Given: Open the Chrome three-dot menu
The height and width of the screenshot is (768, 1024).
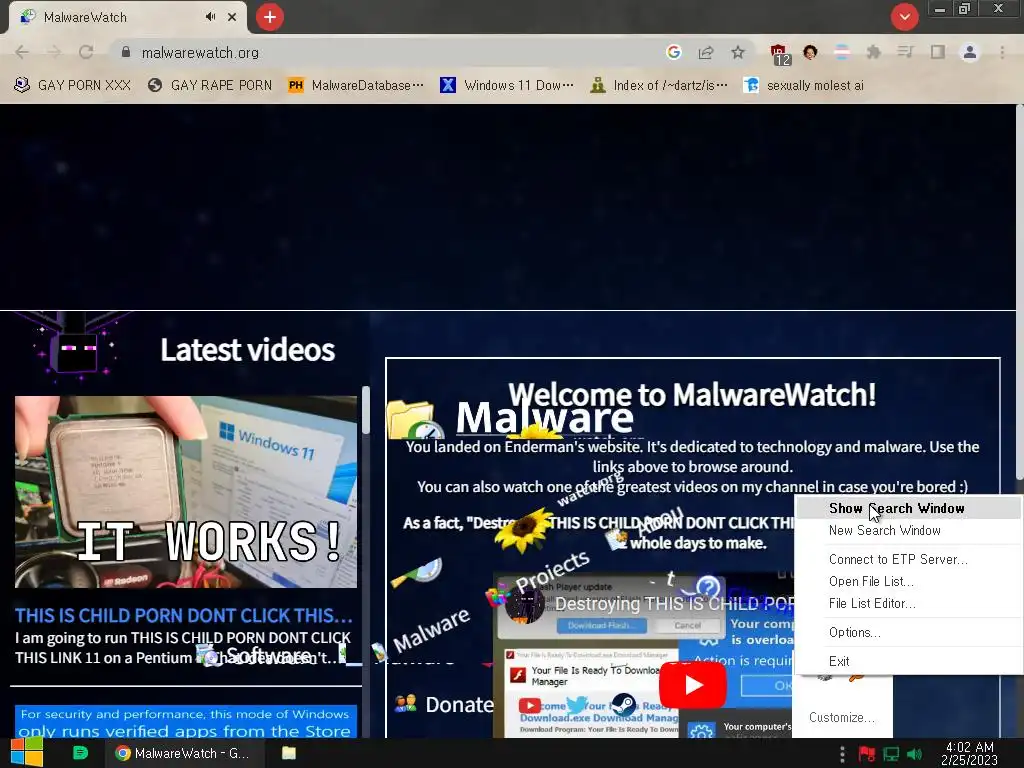Looking at the screenshot, I should tap(1002, 52).
